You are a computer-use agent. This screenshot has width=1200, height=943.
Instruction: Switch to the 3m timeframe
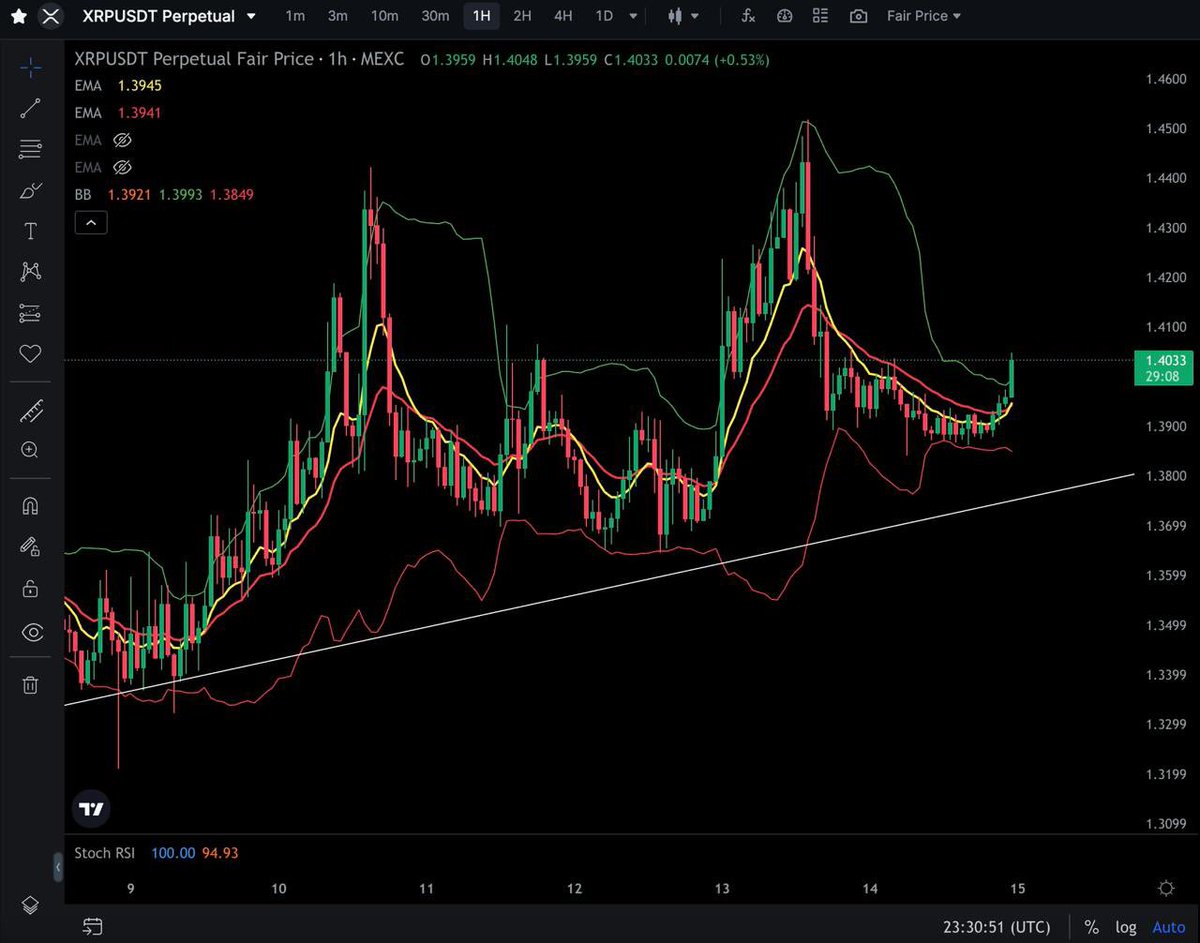click(x=338, y=16)
